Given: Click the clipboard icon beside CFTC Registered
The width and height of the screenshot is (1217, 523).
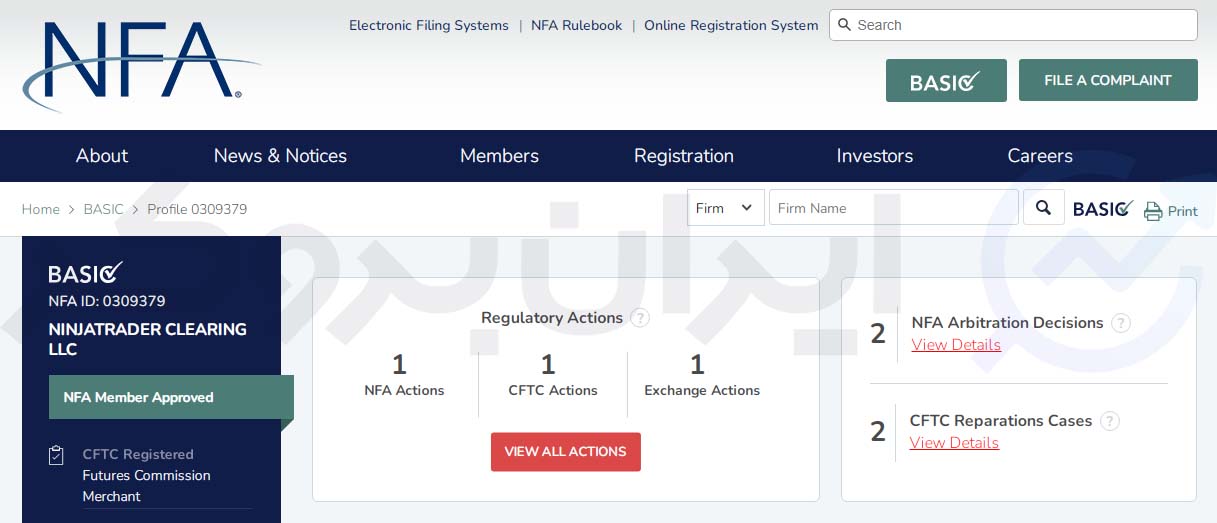Looking at the screenshot, I should (x=57, y=455).
